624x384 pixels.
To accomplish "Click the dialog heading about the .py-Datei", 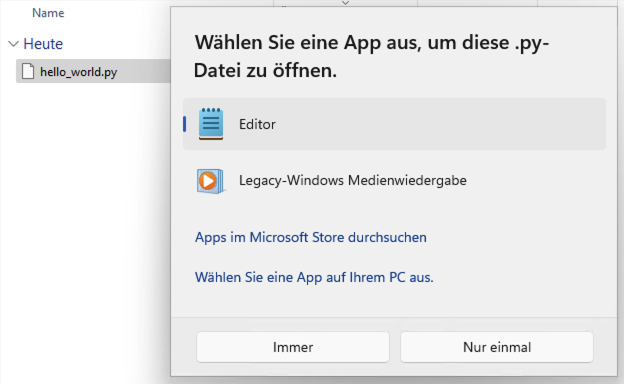I will click(371, 56).
